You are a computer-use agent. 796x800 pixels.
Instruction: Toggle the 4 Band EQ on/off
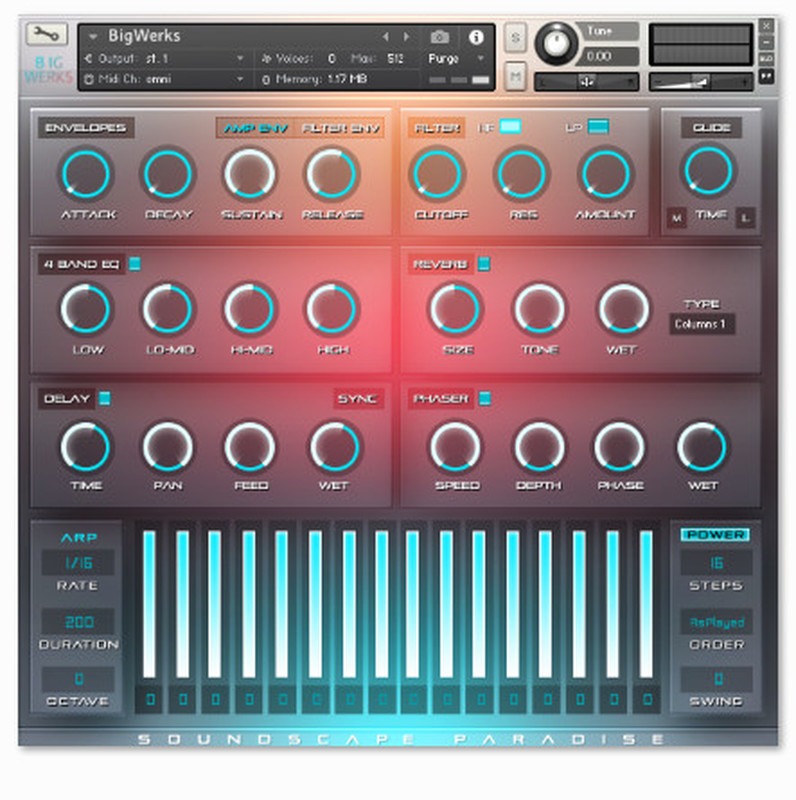pyautogui.click(x=135, y=264)
